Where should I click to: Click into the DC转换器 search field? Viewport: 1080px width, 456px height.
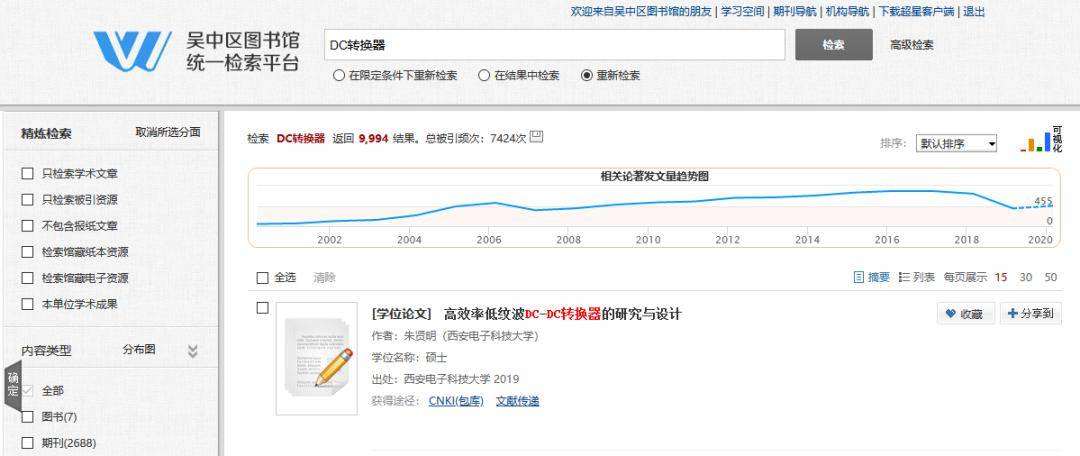554,45
